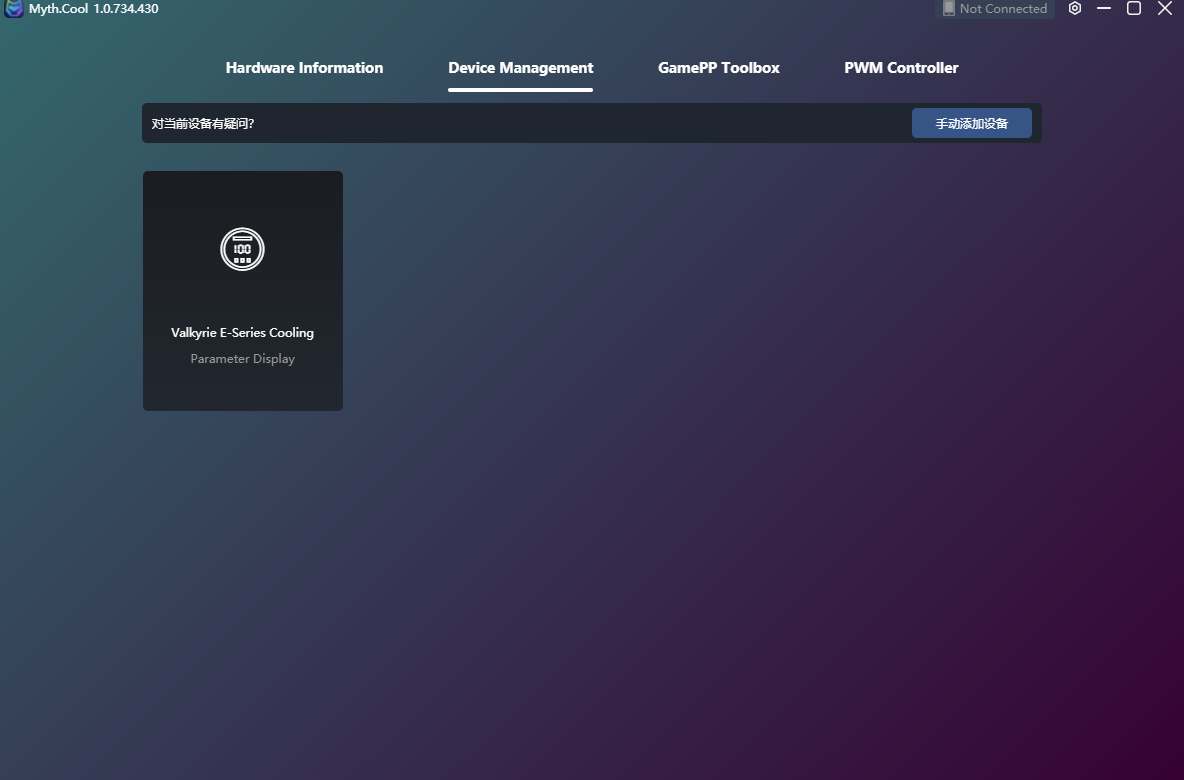Click the 手动添加设备 button

(x=971, y=123)
